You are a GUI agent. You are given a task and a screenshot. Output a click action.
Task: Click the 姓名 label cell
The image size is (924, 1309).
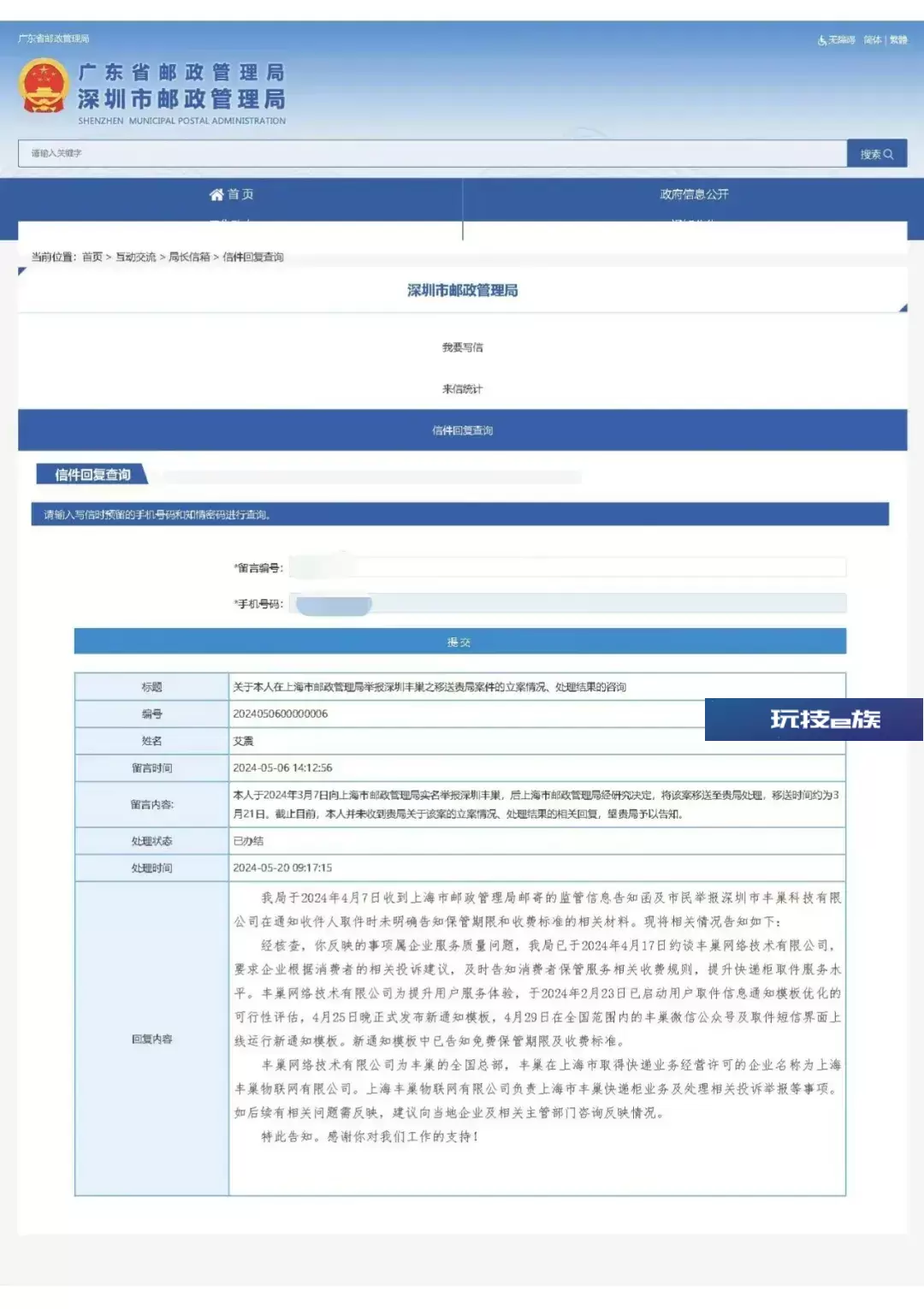coord(151,741)
